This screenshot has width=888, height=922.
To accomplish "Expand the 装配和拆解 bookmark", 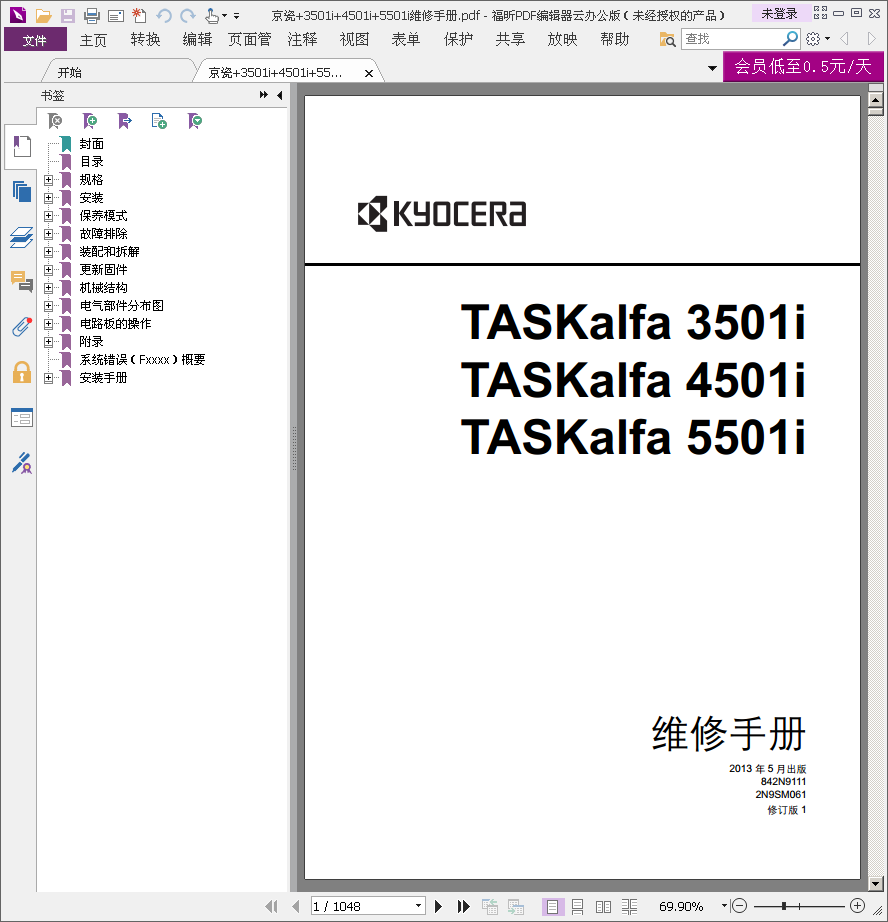I will tap(49, 252).
